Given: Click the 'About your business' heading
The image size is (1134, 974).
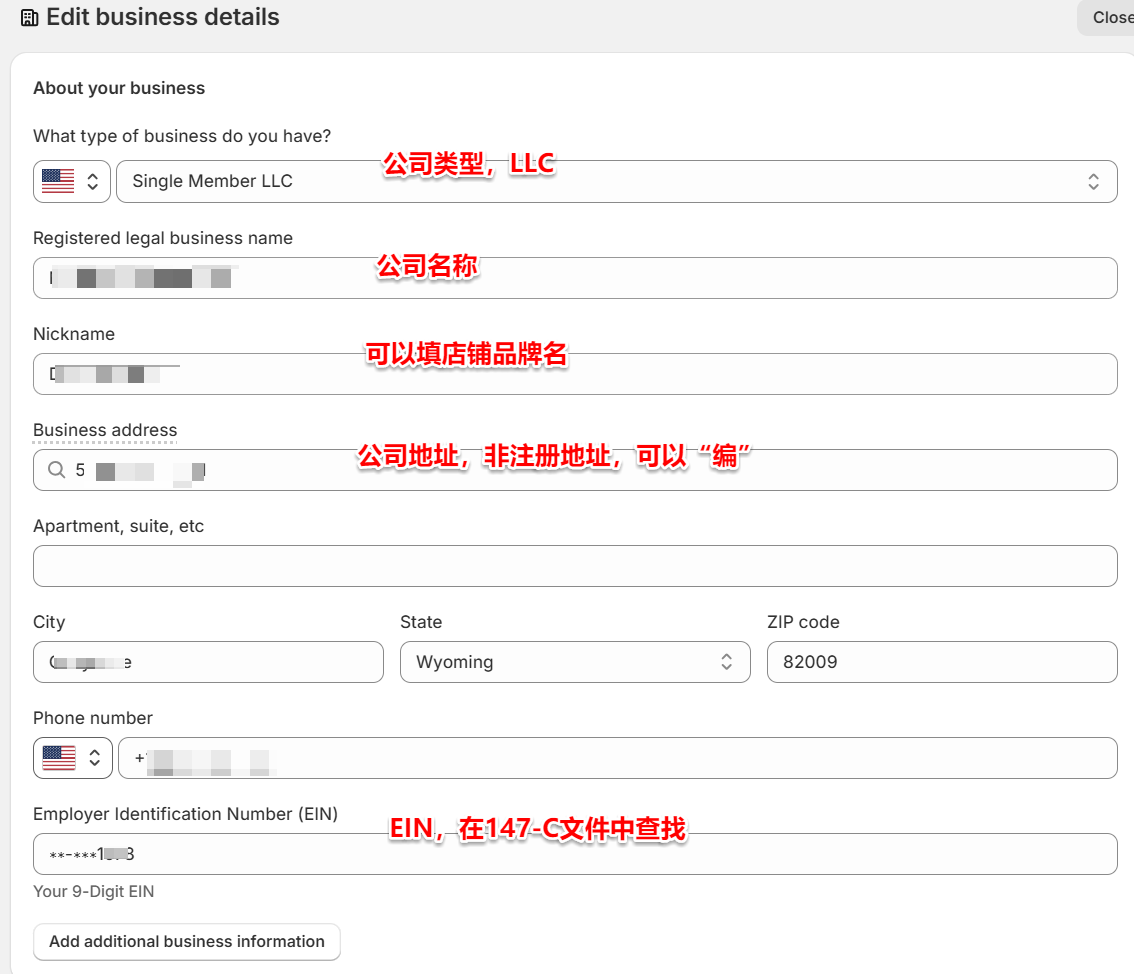Looking at the screenshot, I should (119, 88).
